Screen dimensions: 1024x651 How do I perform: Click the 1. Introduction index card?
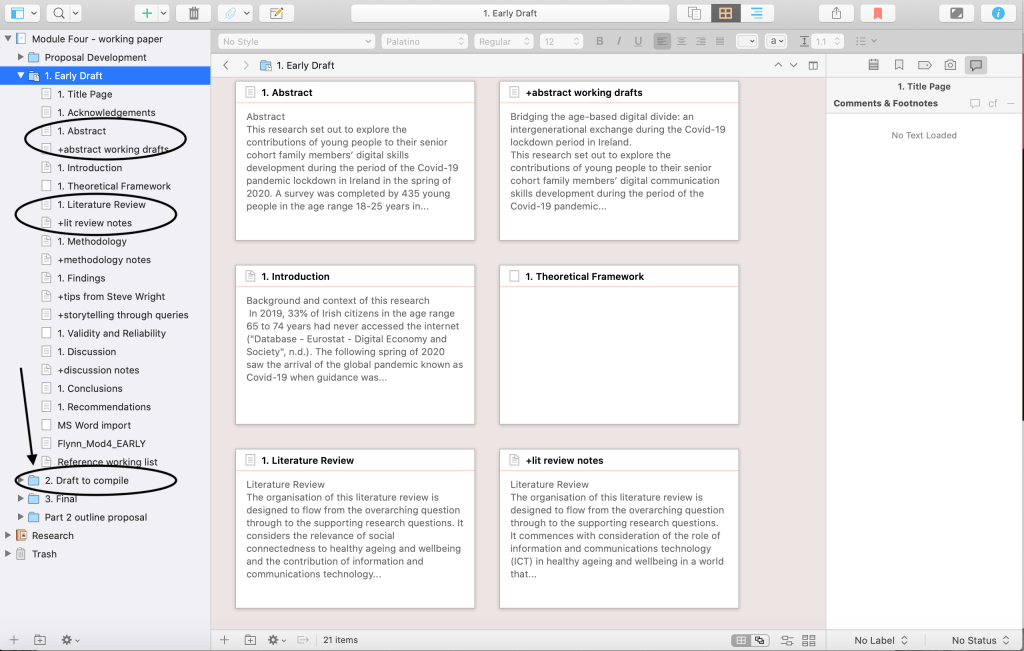(355, 345)
